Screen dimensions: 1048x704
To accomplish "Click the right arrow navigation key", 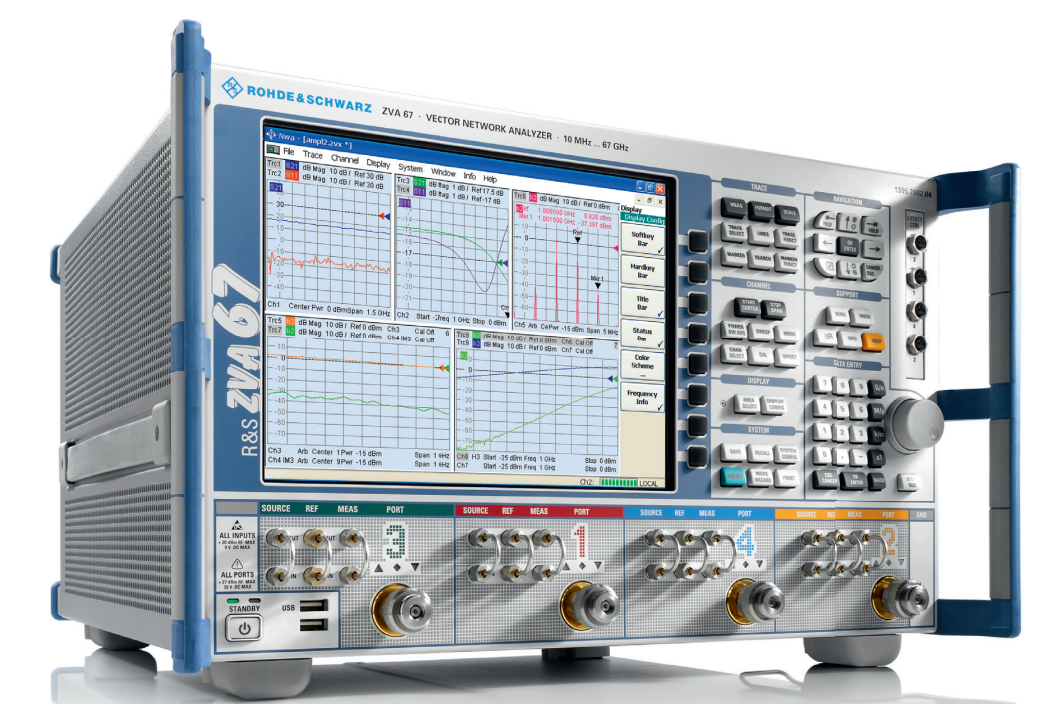I will 873,249.
